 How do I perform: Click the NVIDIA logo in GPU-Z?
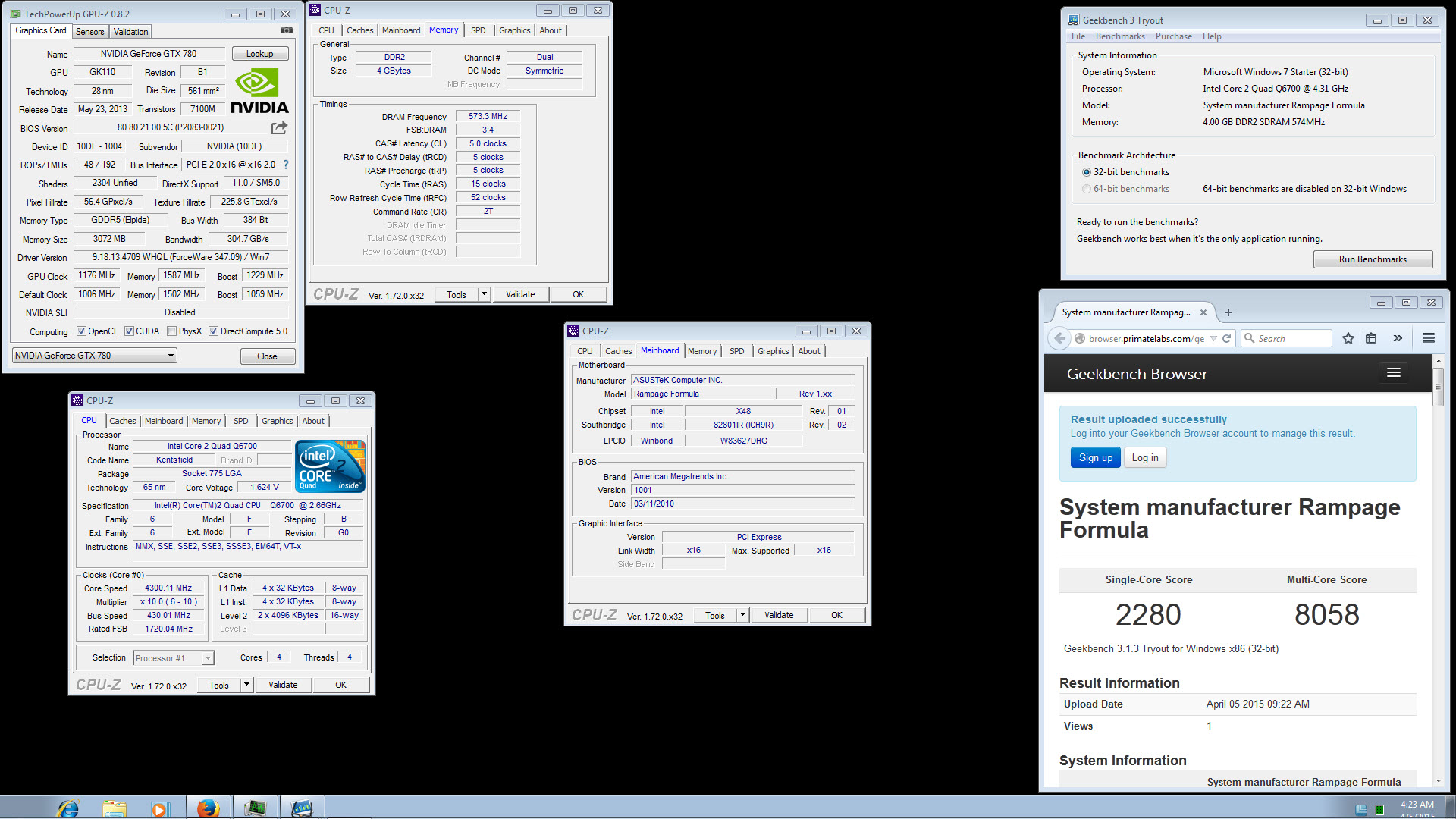pos(259,91)
